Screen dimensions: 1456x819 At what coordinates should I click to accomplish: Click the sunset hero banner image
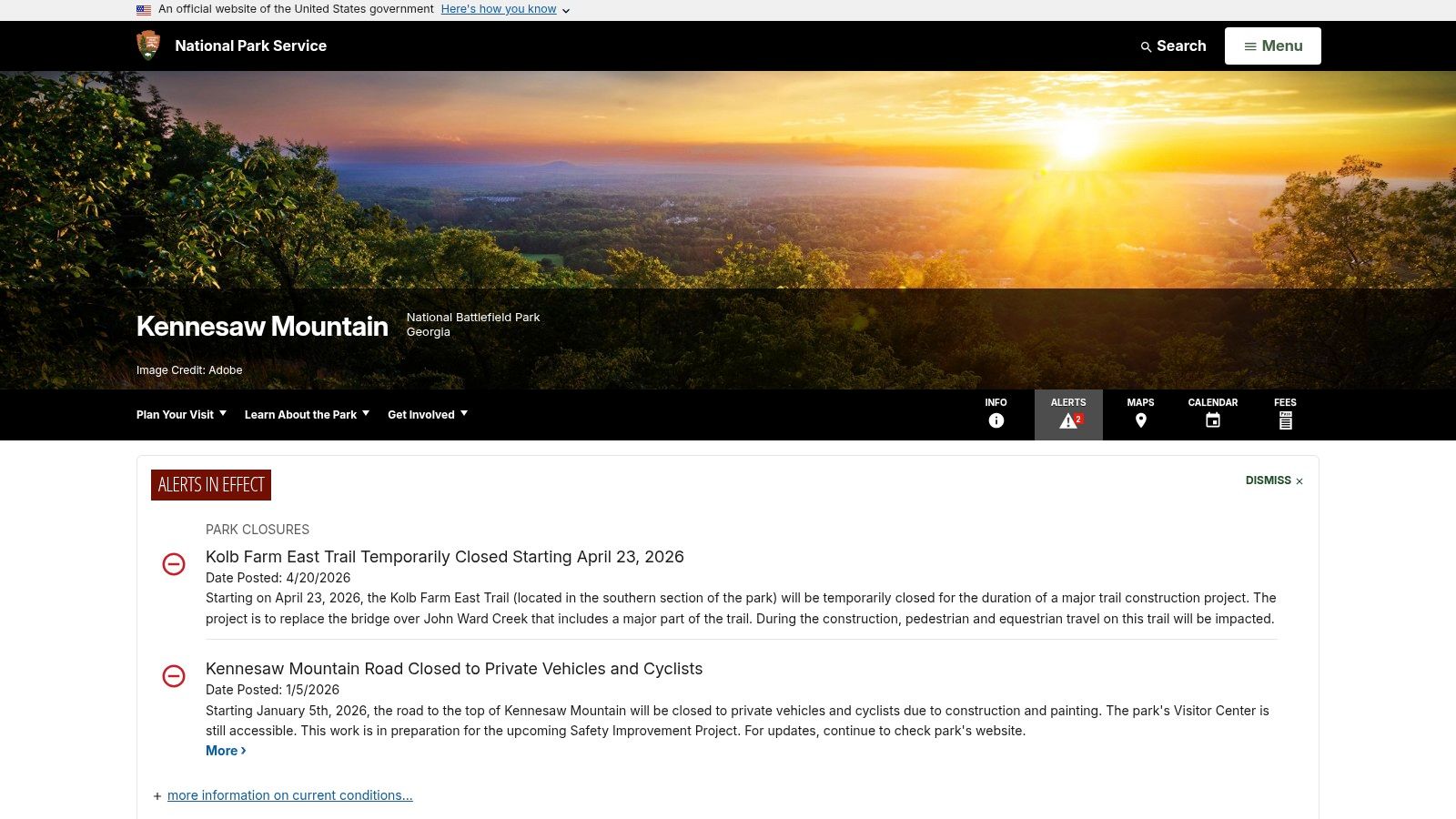(728, 182)
